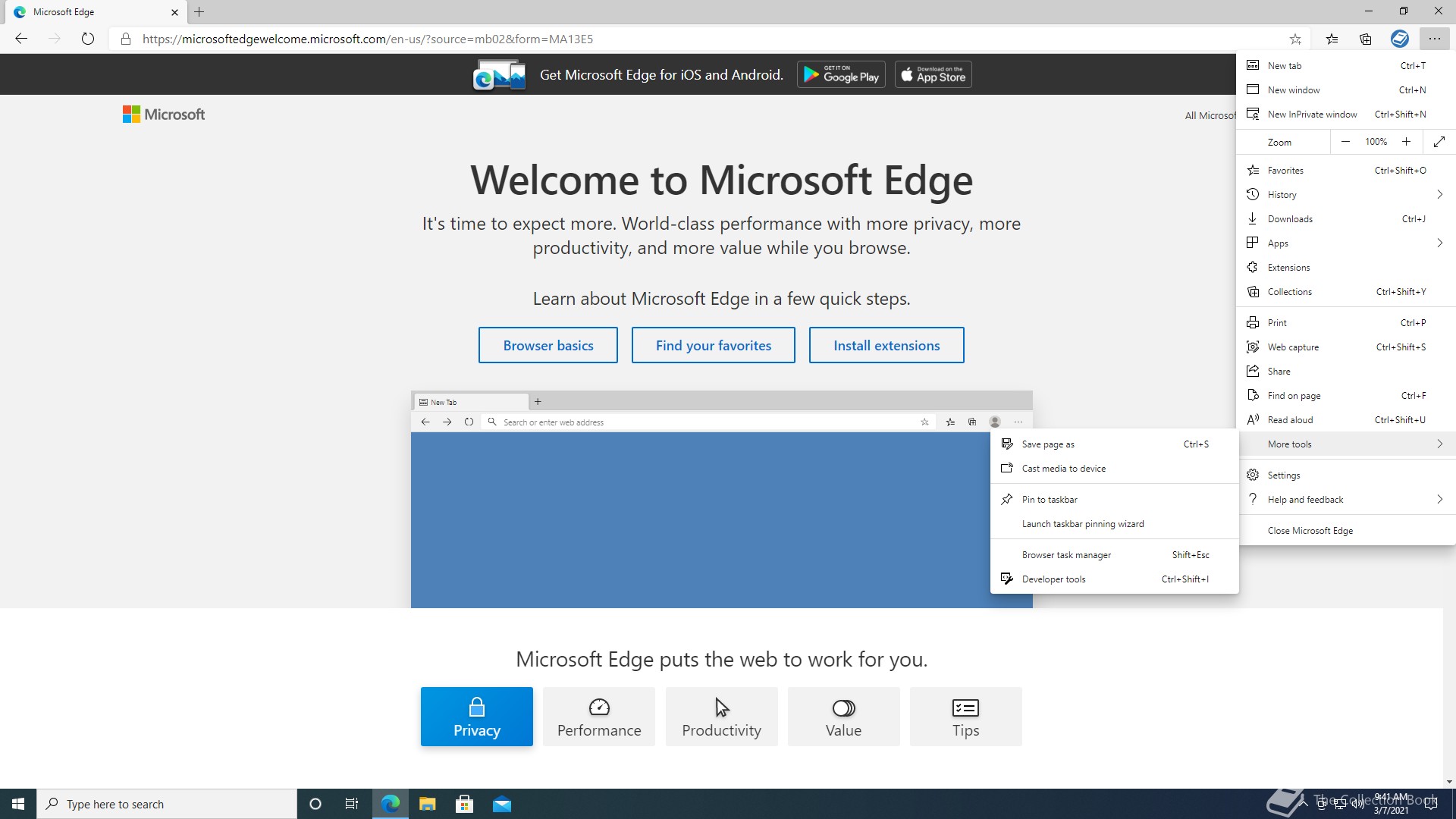Open New InPrivate window
The image size is (1456, 819).
1346,115
